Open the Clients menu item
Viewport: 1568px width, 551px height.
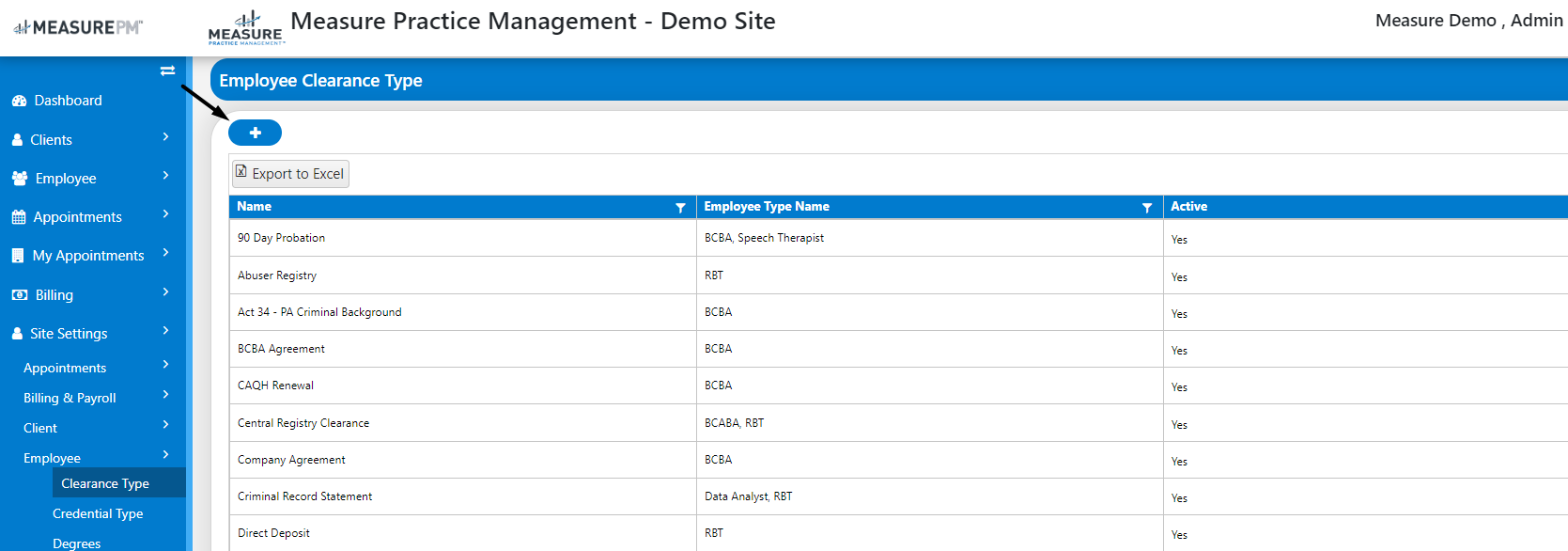[x=51, y=140]
